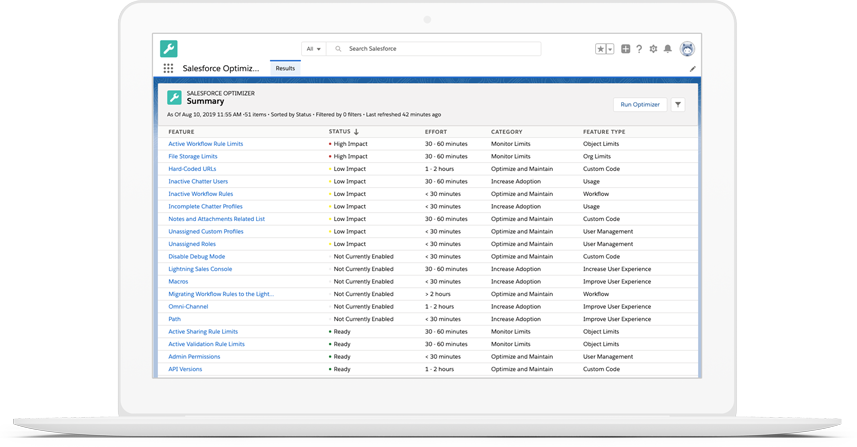Open the Lightning Sales Console link
The width and height of the screenshot is (857, 447).
200,269
